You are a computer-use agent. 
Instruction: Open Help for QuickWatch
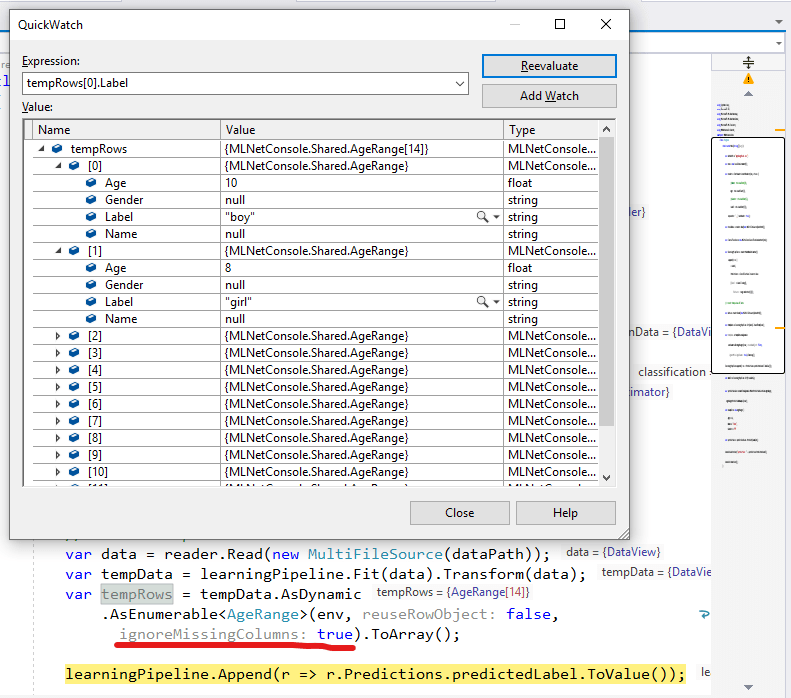566,513
